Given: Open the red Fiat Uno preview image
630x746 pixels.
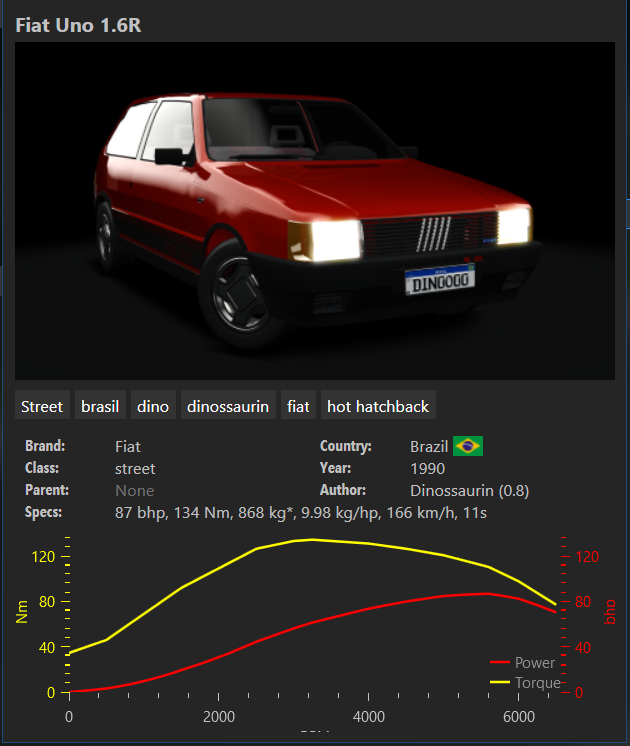Looking at the screenshot, I should click(314, 211).
